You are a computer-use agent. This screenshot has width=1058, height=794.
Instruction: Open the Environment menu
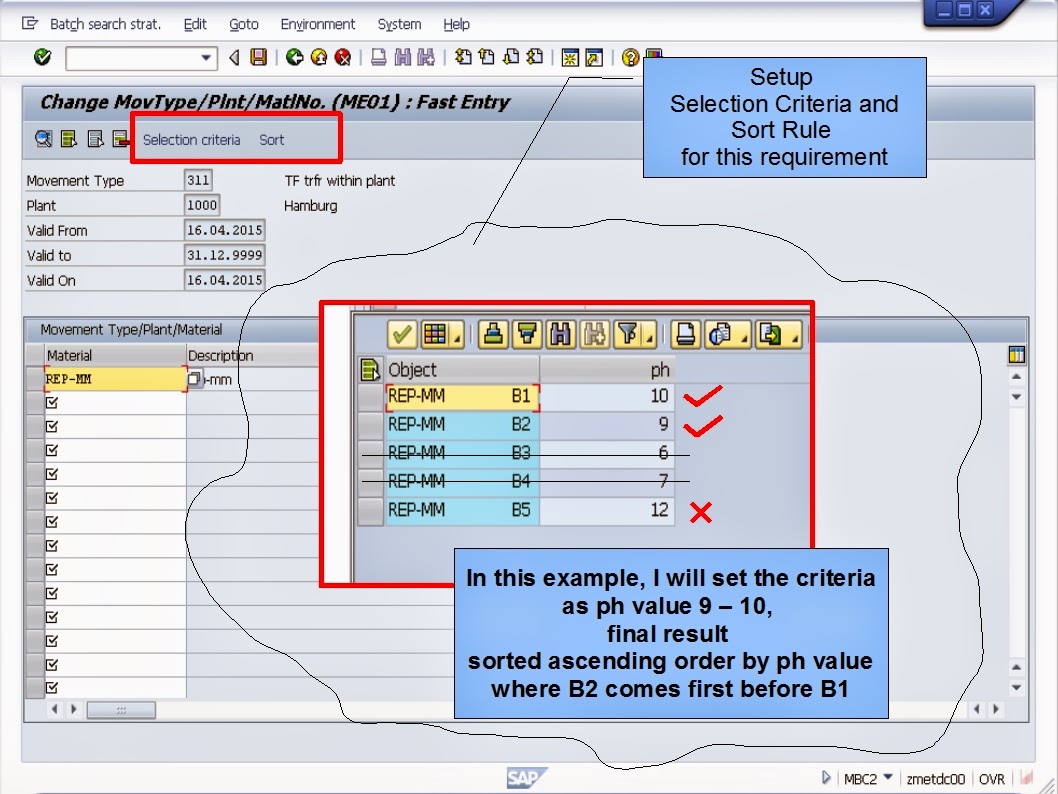click(x=317, y=24)
